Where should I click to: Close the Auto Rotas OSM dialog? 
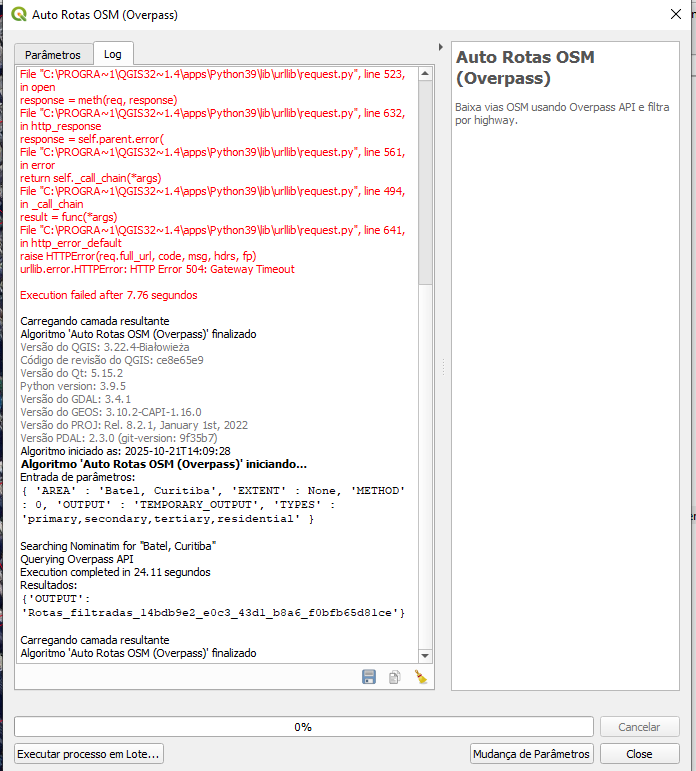pos(676,14)
